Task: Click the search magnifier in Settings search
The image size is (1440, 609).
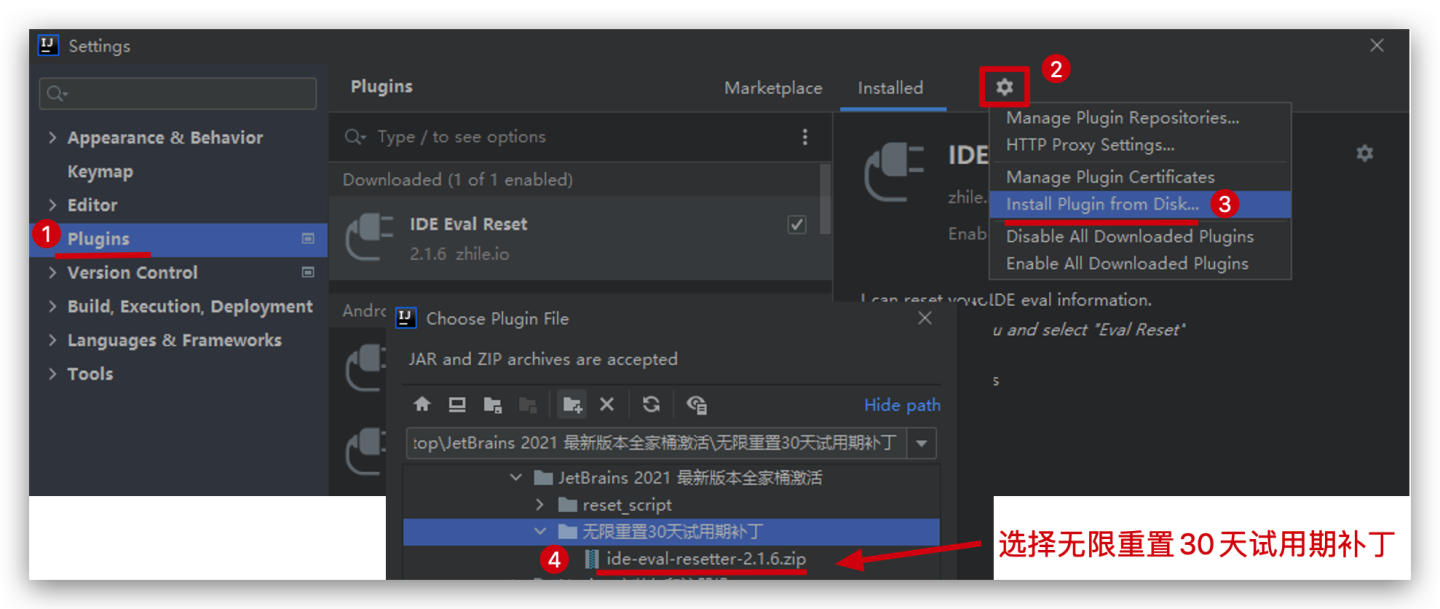Action: point(55,94)
